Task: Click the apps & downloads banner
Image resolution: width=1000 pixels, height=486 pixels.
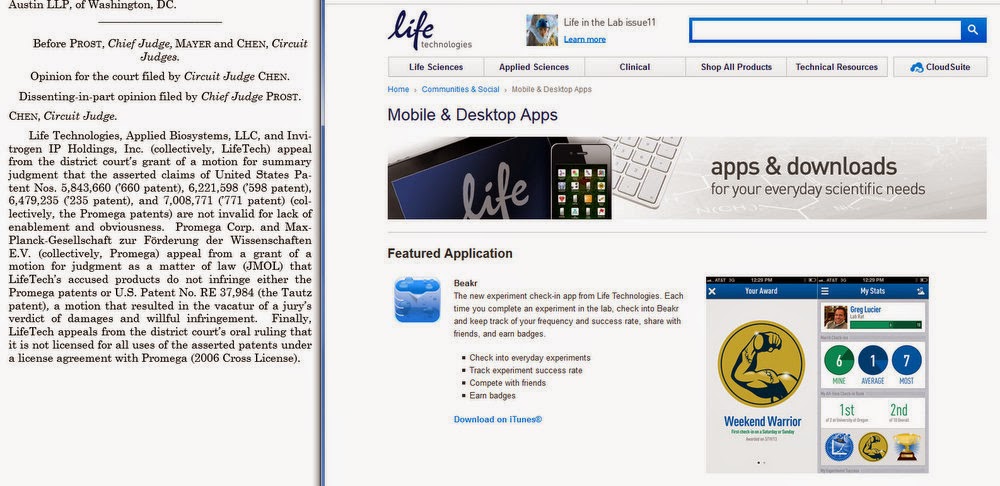Action: click(x=687, y=178)
